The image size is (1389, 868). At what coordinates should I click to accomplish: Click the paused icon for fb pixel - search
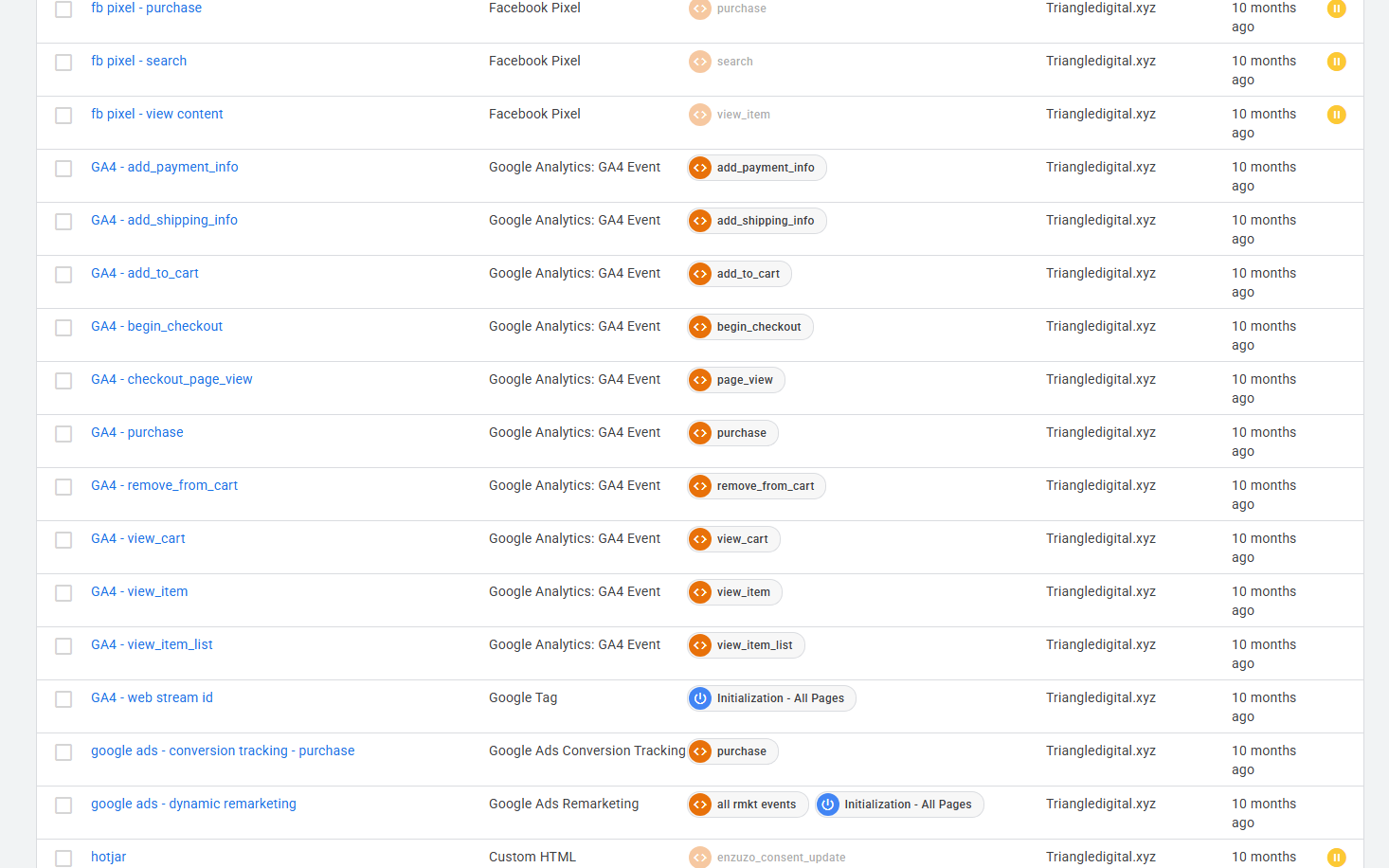1337,62
